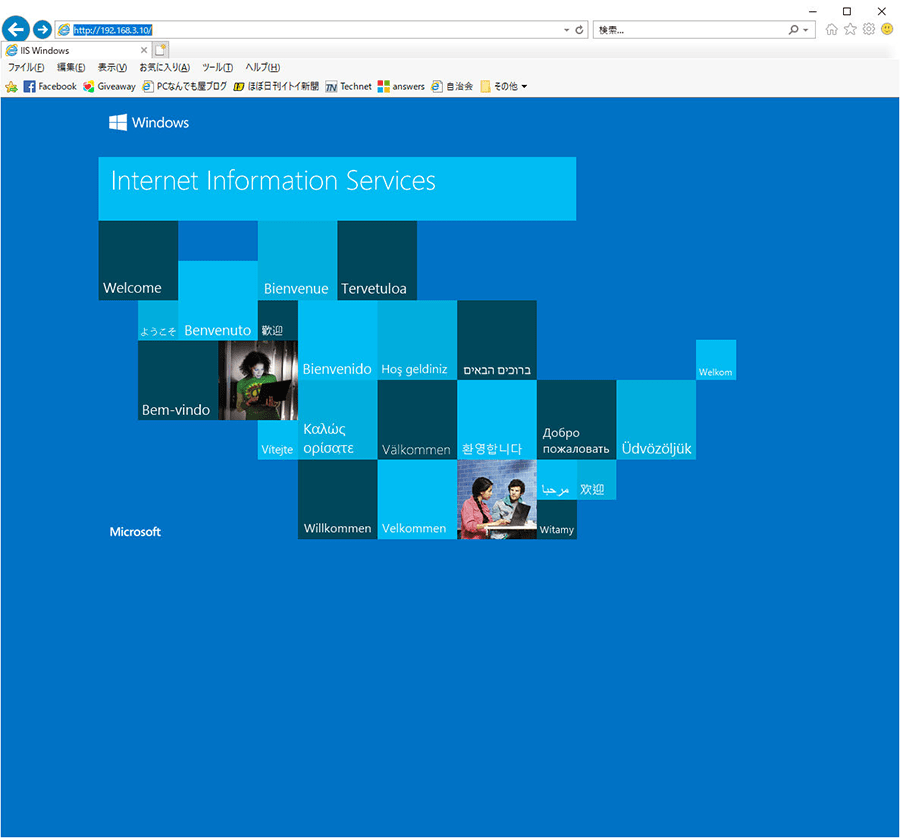Click the Welkom tile
900x838 pixels.
[x=716, y=360]
